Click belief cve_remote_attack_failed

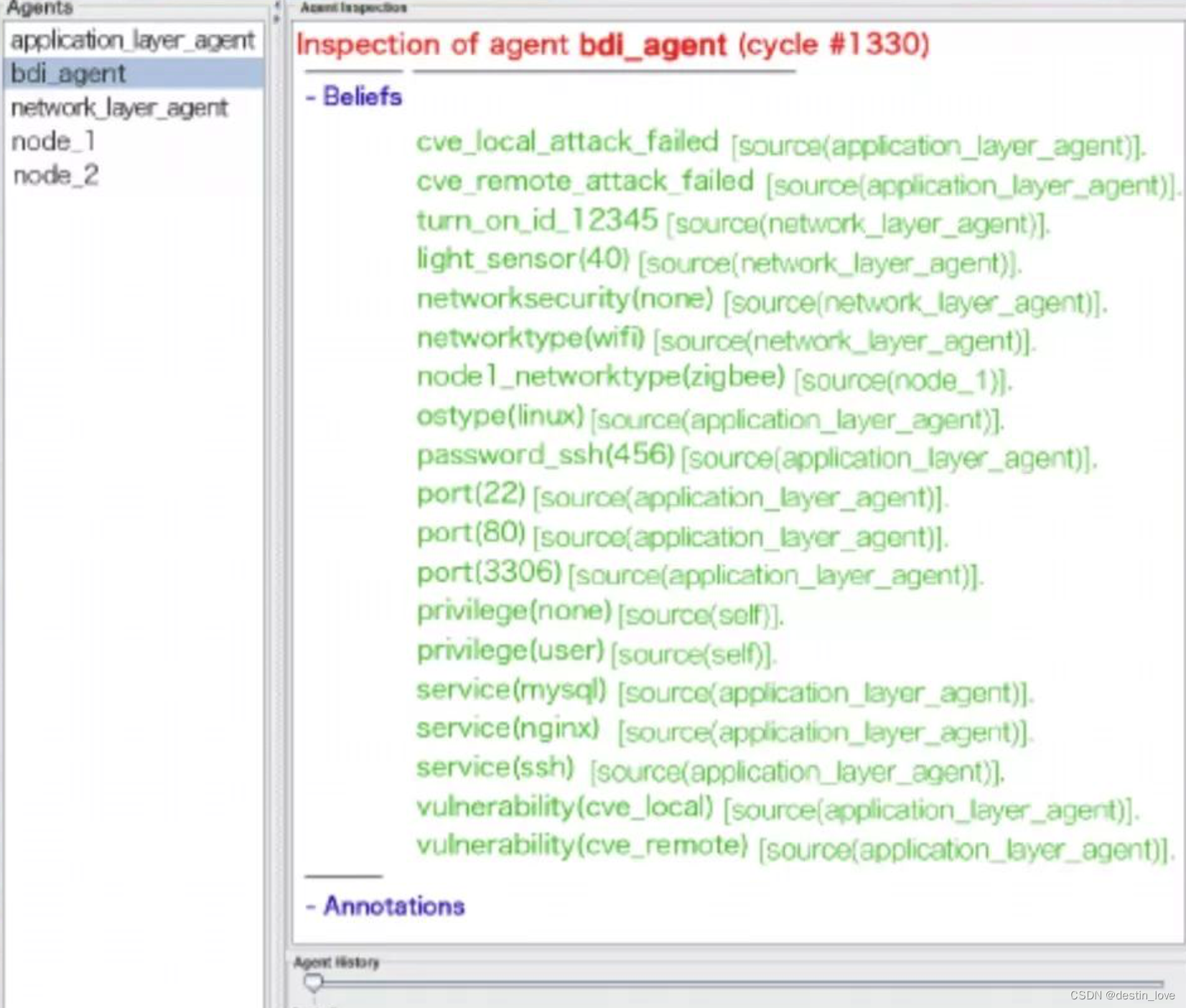coord(585,181)
